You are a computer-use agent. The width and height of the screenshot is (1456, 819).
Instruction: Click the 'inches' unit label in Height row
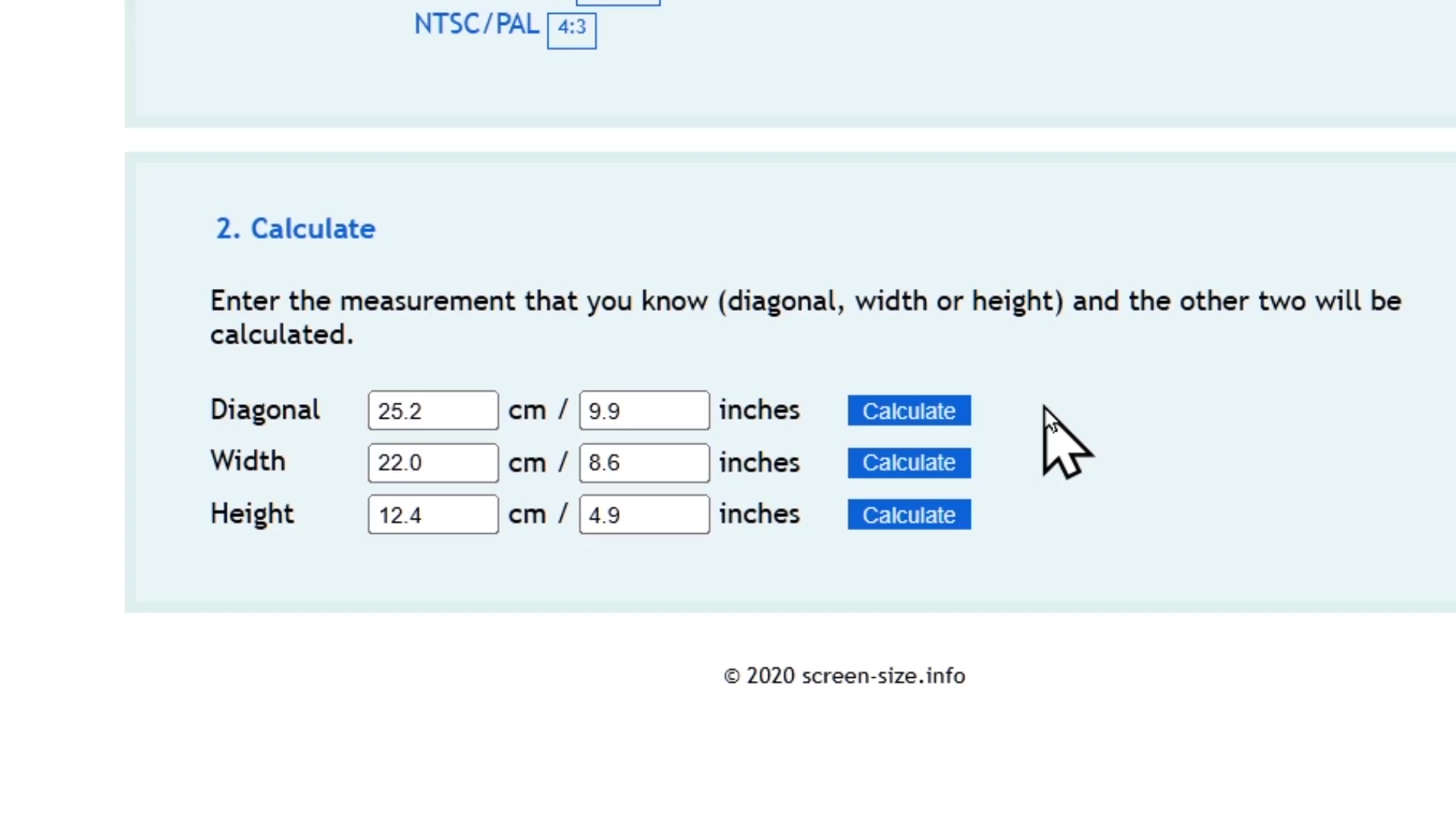point(759,514)
